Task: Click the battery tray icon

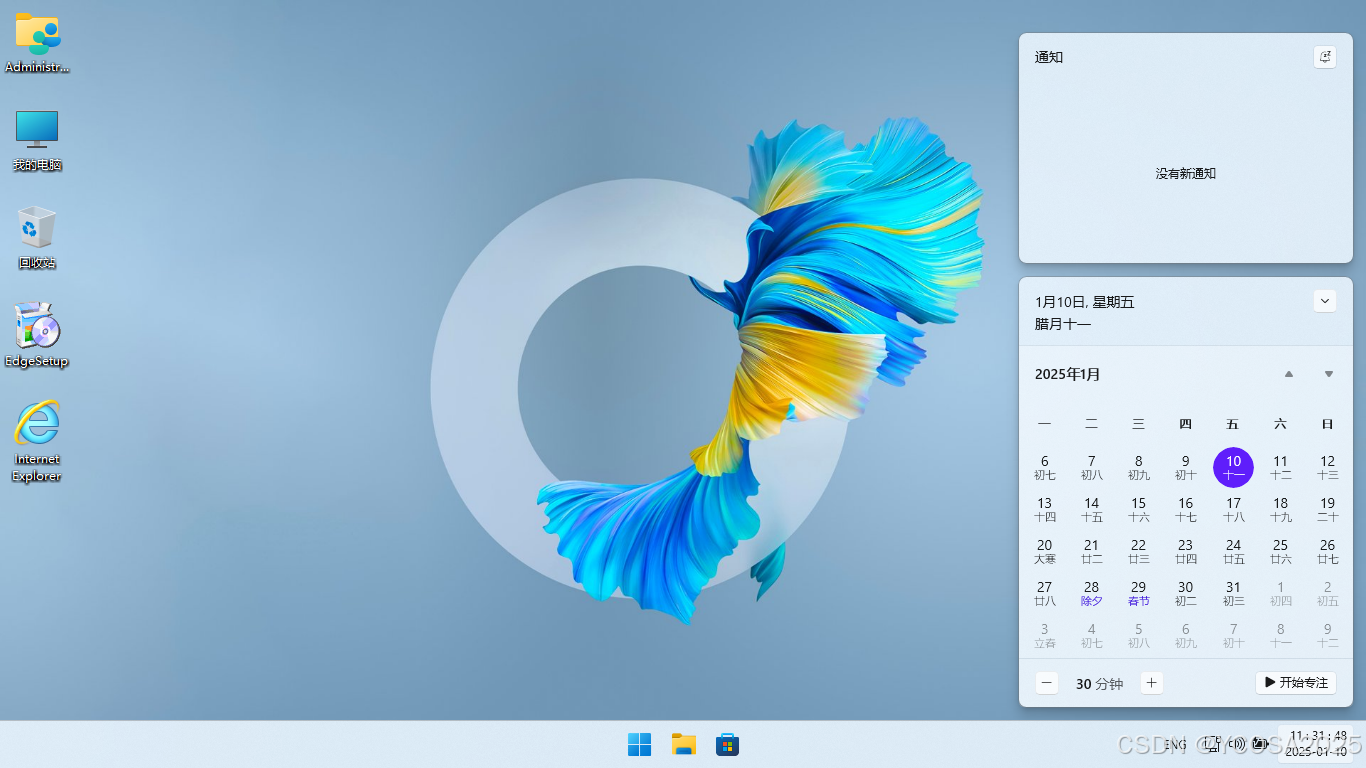Action: point(1260,744)
